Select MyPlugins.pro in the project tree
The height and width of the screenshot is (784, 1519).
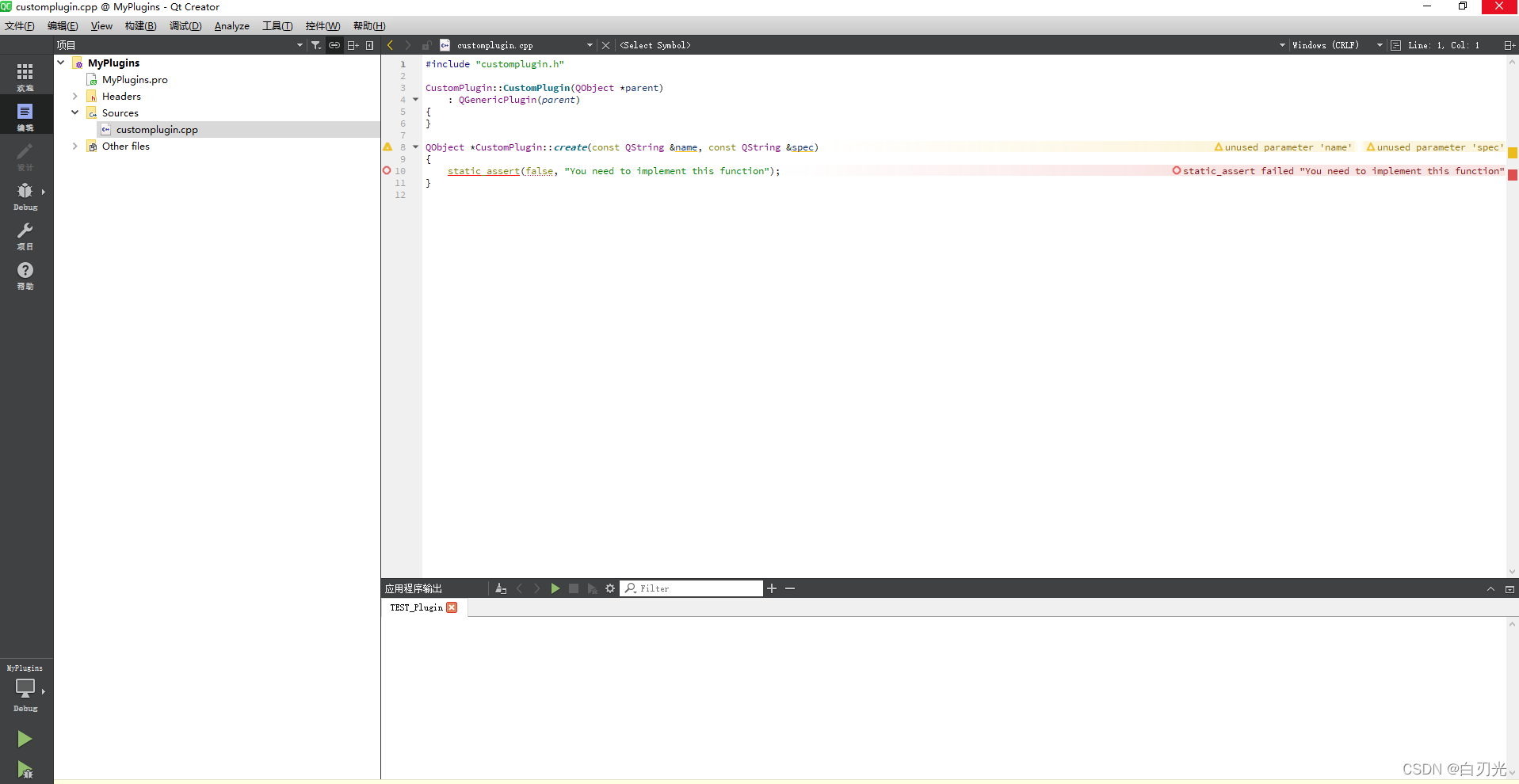(x=135, y=79)
